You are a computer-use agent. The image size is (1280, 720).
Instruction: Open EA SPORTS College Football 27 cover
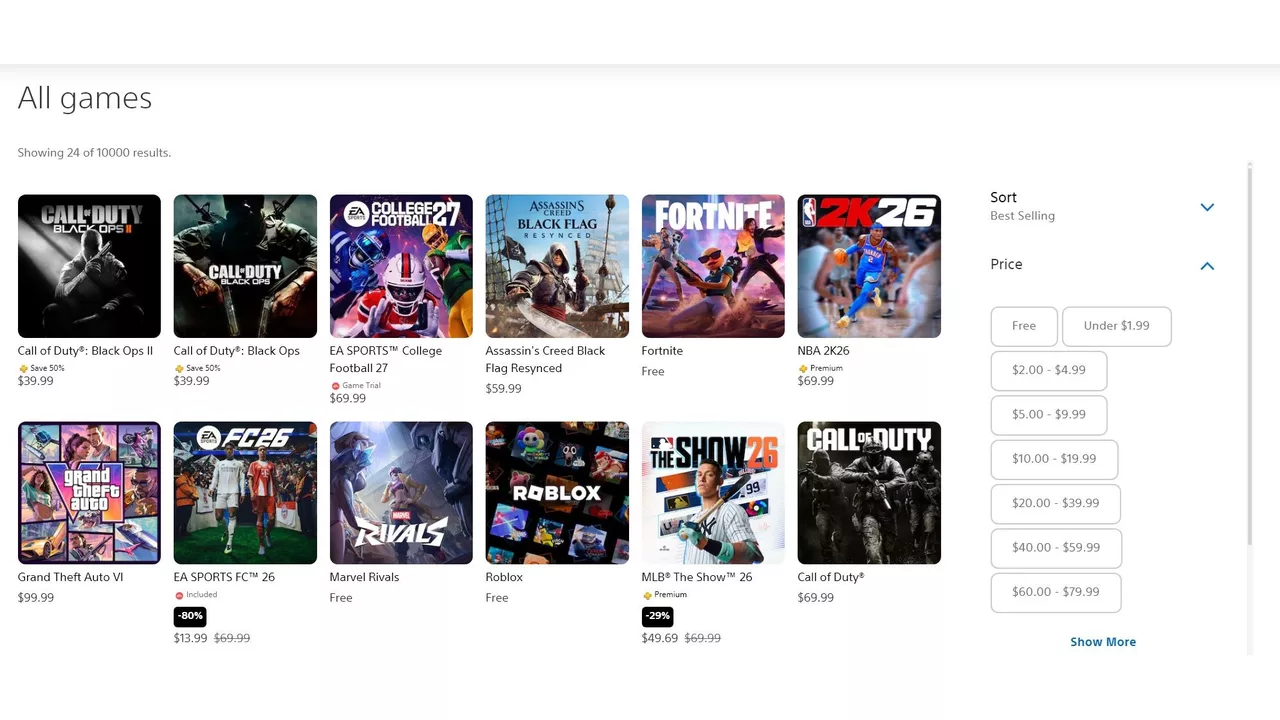tap(401, 266)
